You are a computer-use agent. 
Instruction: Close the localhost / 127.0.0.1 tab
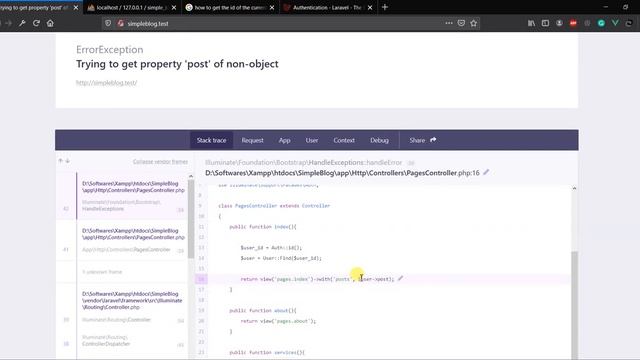tap(174, 7)
